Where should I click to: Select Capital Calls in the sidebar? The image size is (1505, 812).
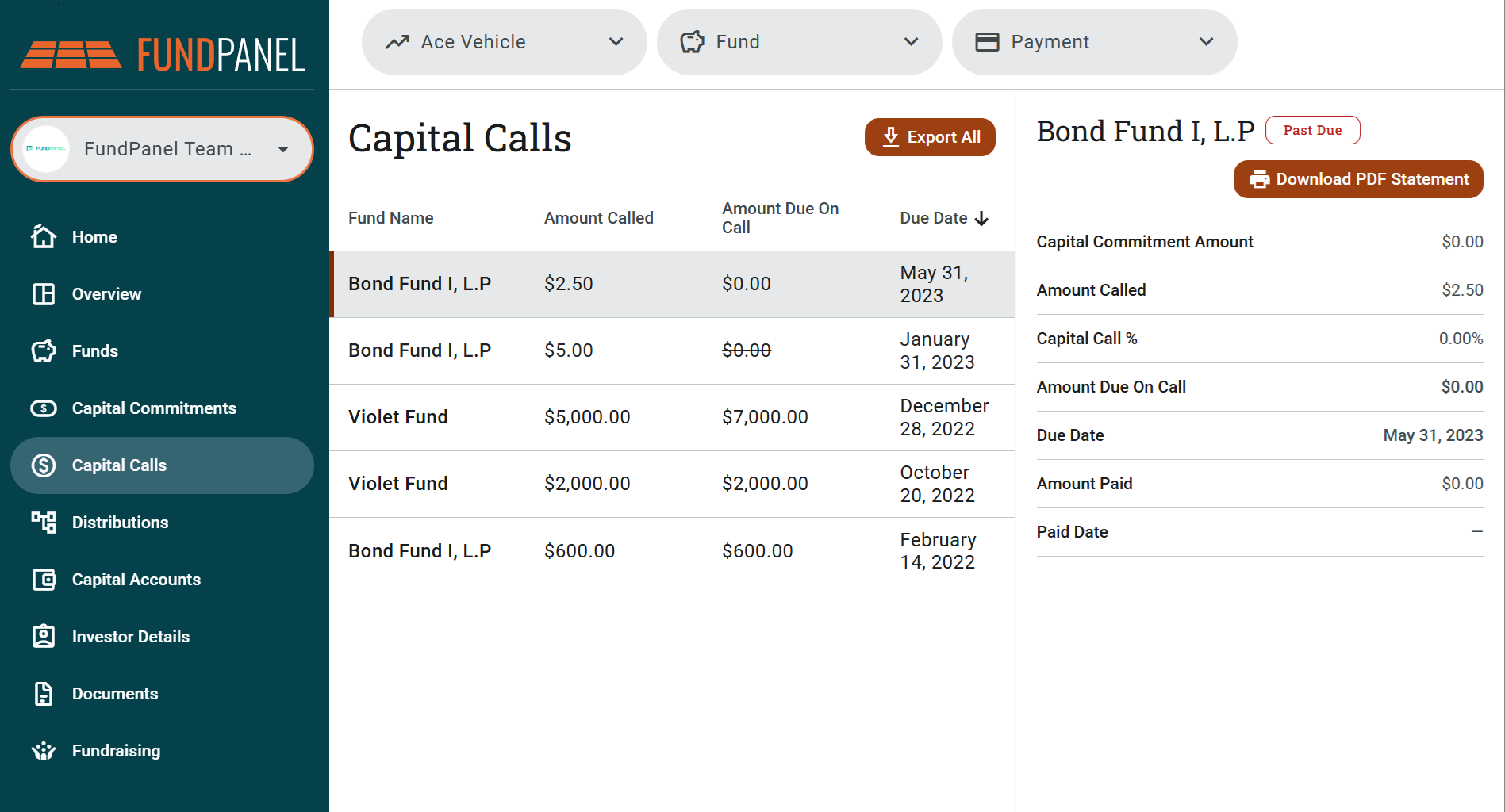162,465
